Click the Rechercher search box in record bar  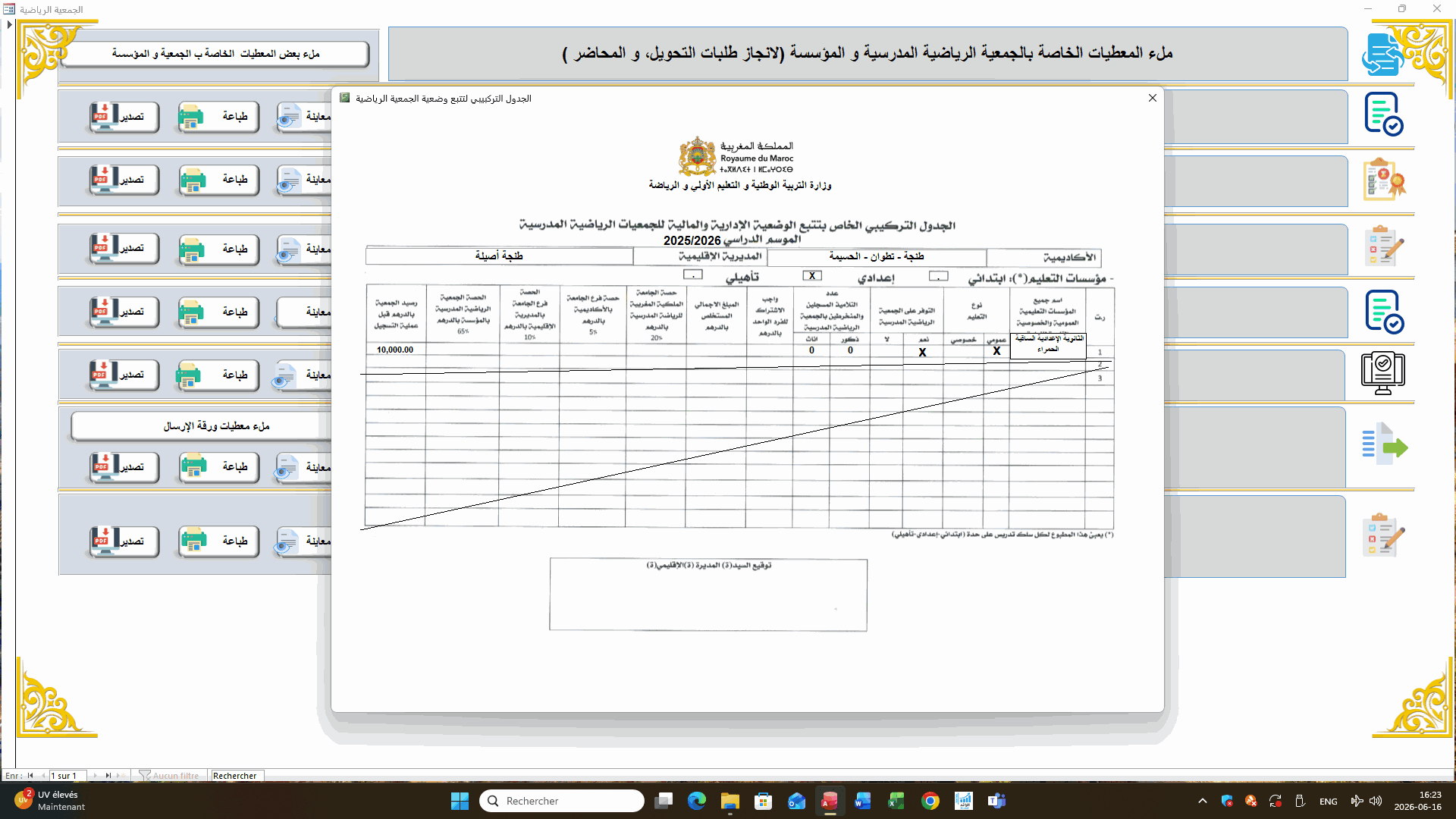tap(237, 776)
